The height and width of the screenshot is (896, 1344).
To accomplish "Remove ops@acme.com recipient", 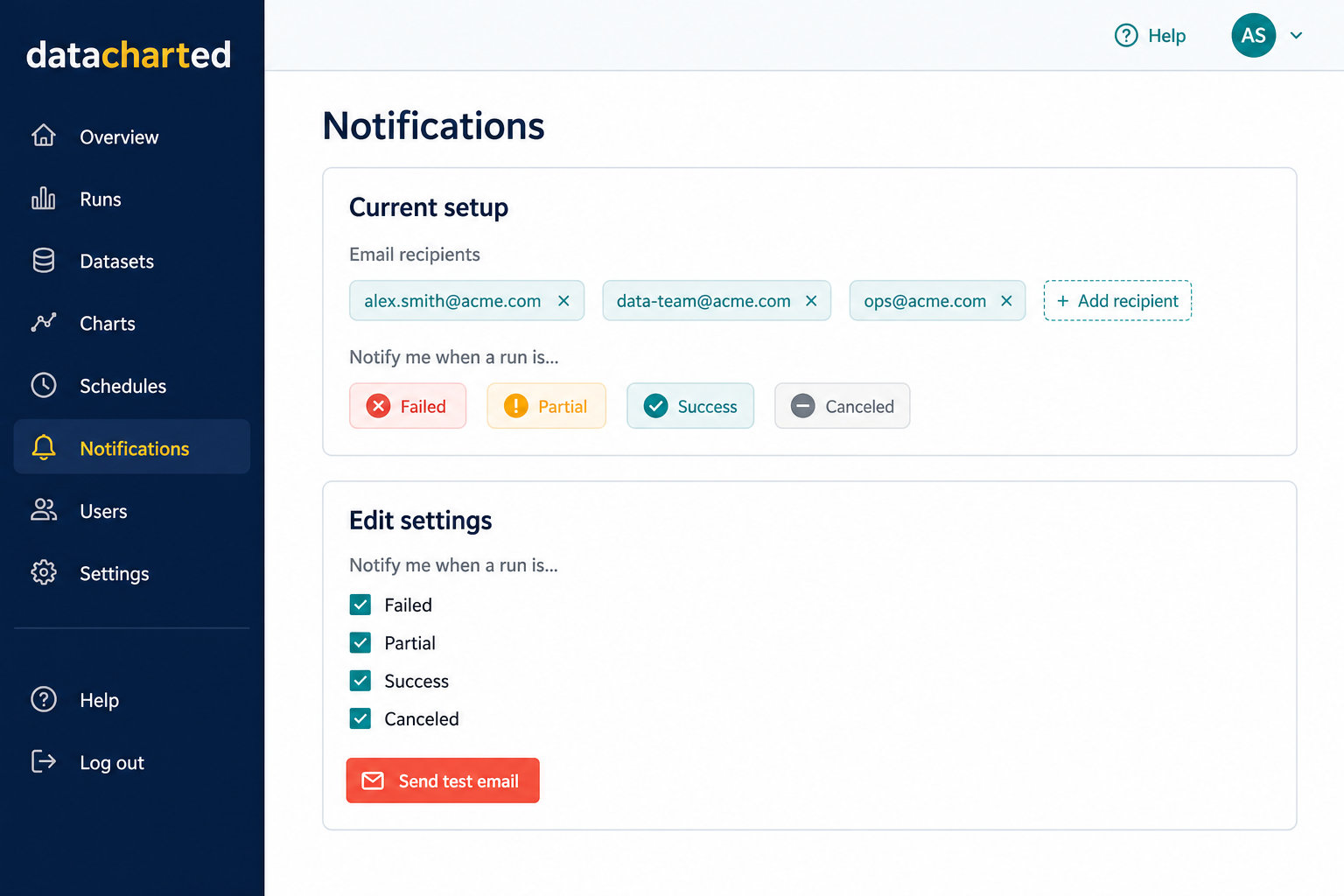I will pos(1006,301).
